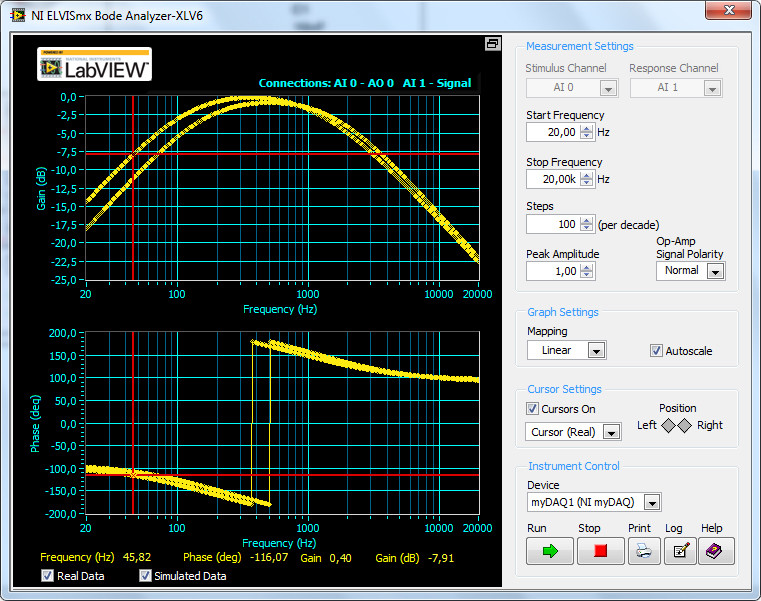761x601 pixels.
Task: Click the Stop Frequency 20,00k field
Action: coord(553,179)
